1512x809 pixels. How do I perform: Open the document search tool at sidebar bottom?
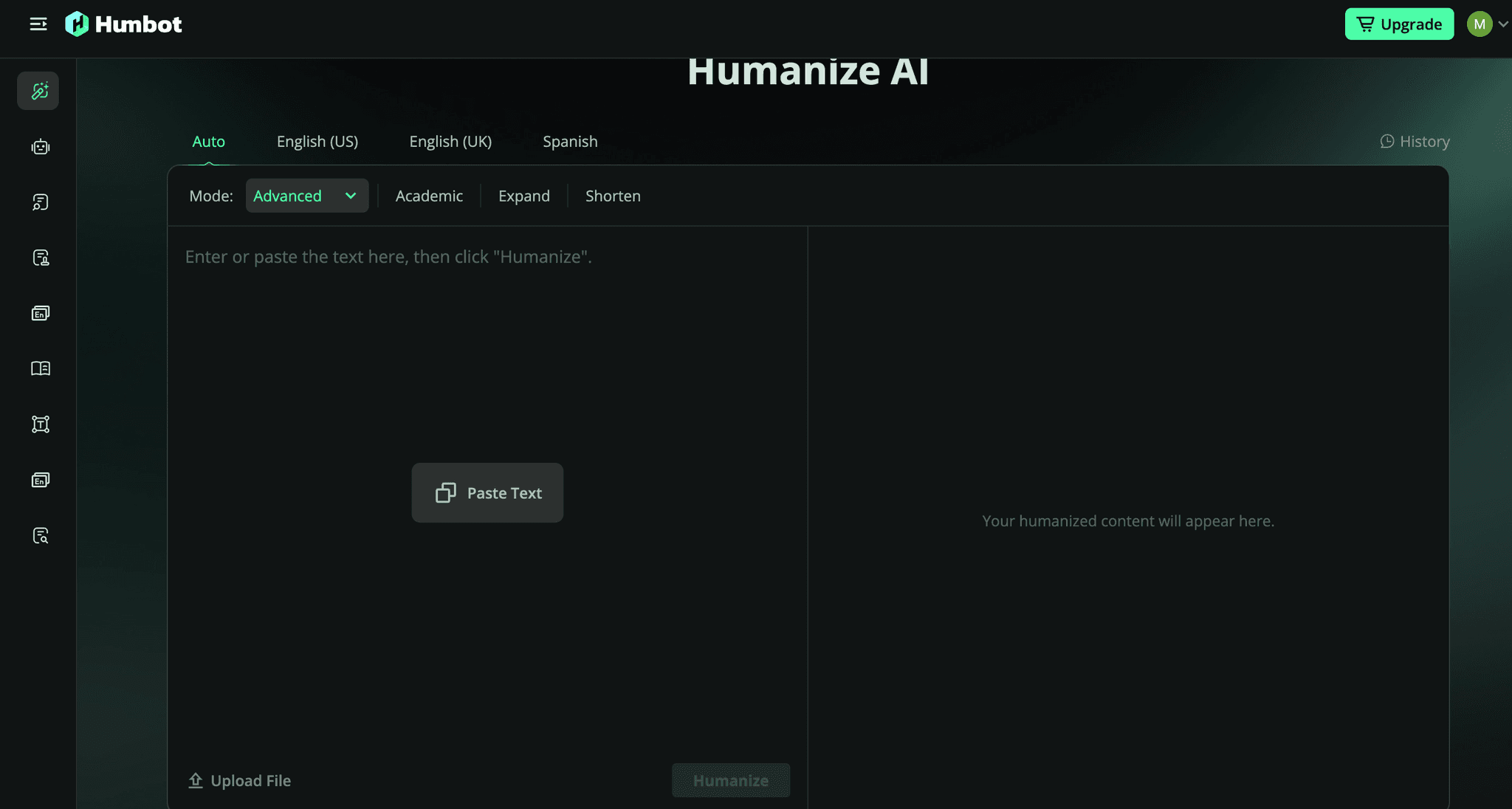coord(38,536)
